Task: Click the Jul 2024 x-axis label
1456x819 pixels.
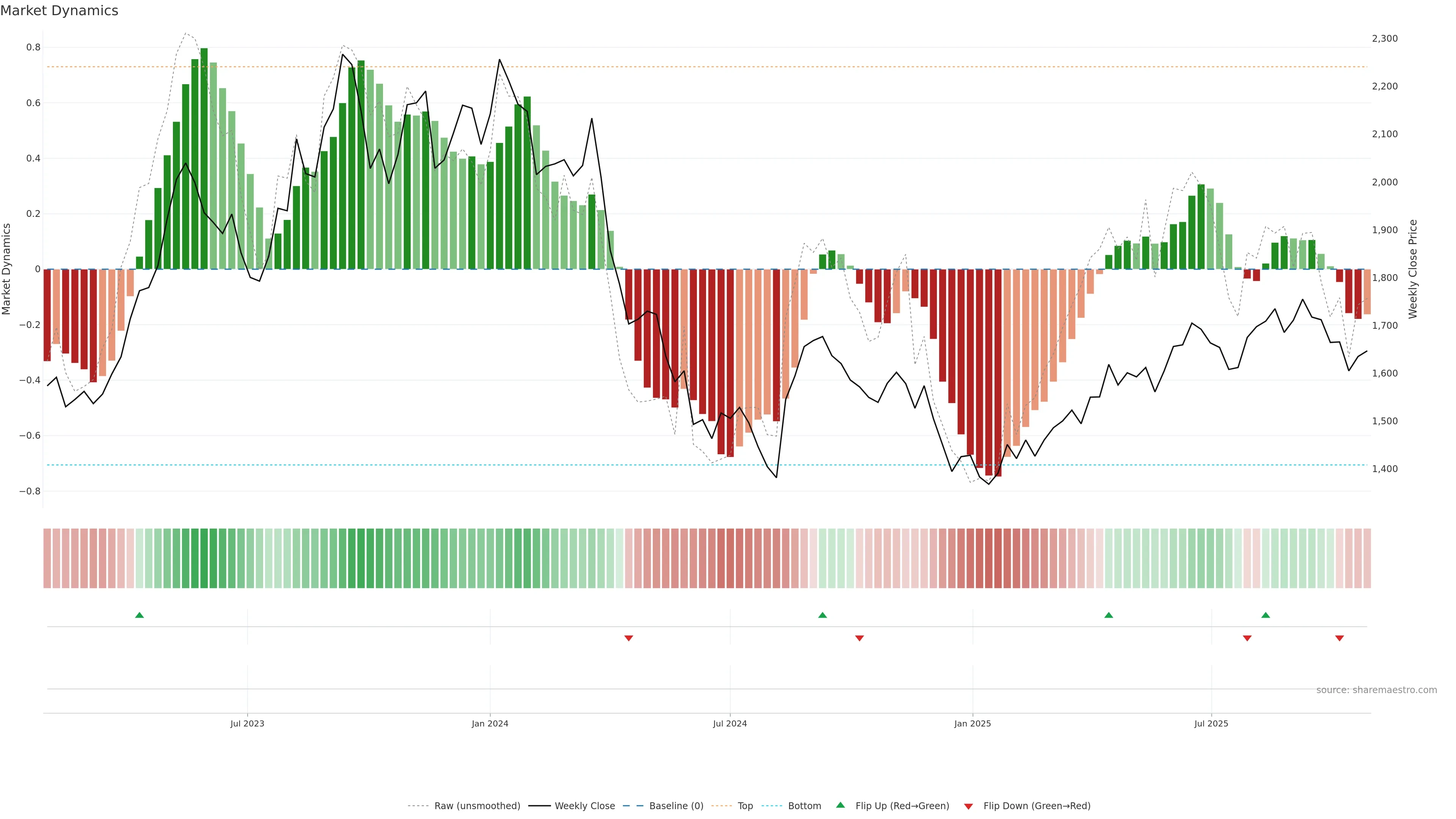Action: coord(730,723)
